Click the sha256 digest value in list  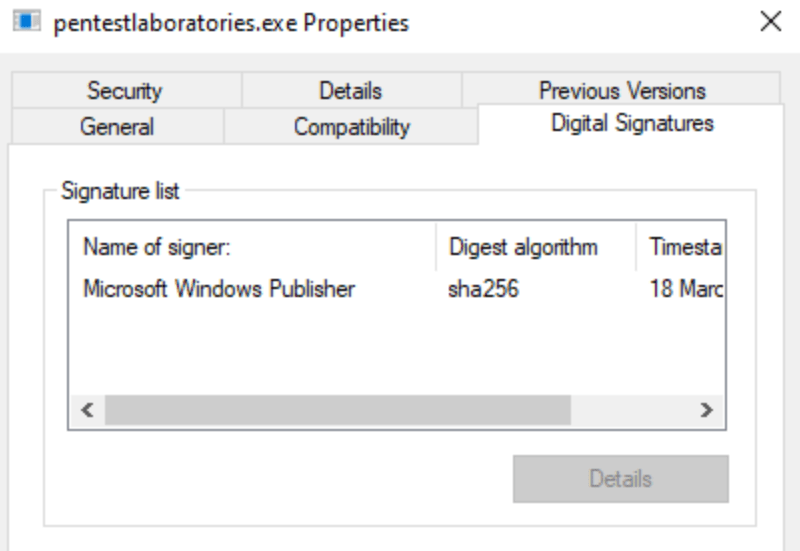point(484,289)
